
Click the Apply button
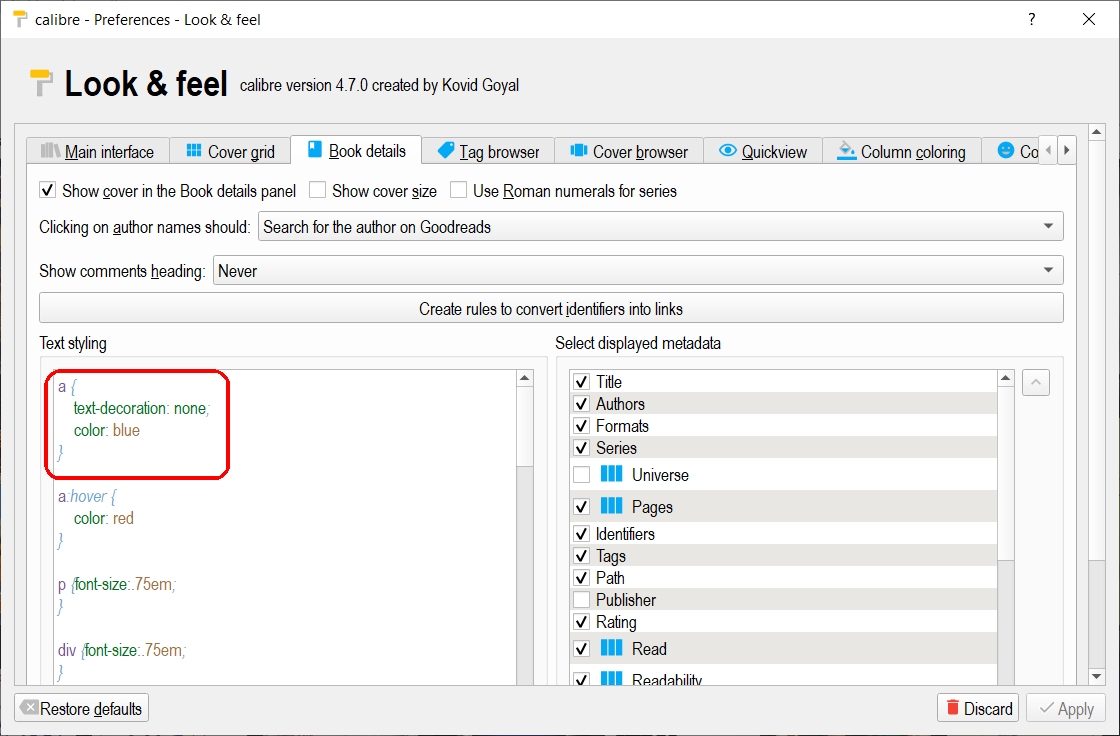pyautogui.click(x=1066, y=708)
